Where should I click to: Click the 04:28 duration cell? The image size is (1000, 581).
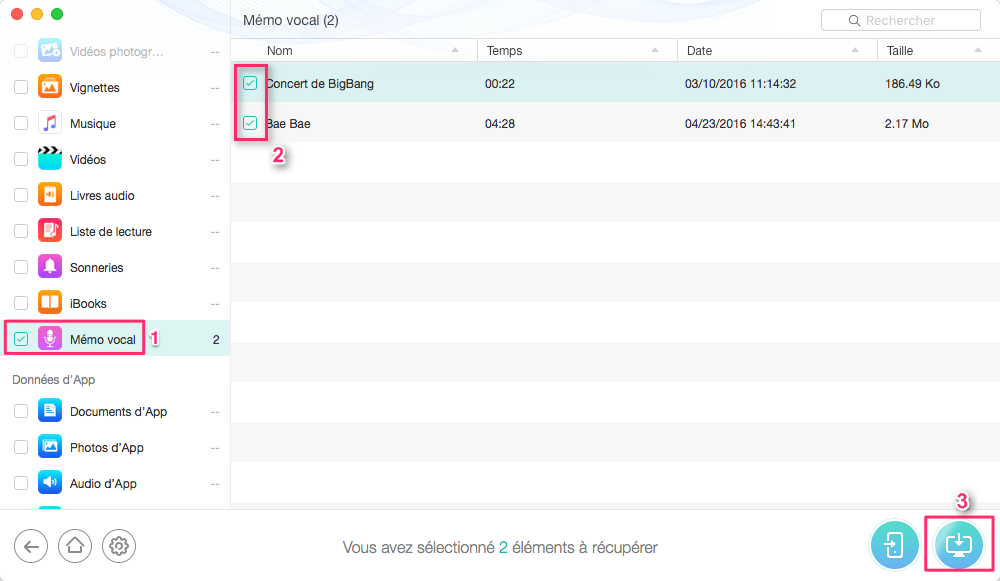499,124
